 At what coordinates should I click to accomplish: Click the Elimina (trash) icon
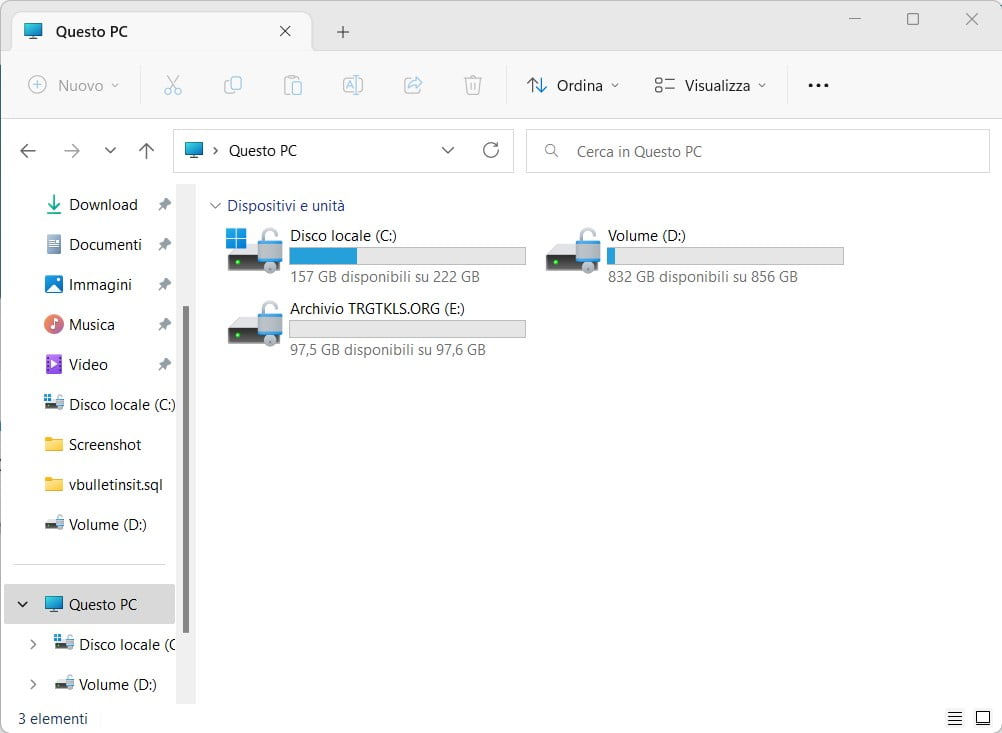coord(472,85)
